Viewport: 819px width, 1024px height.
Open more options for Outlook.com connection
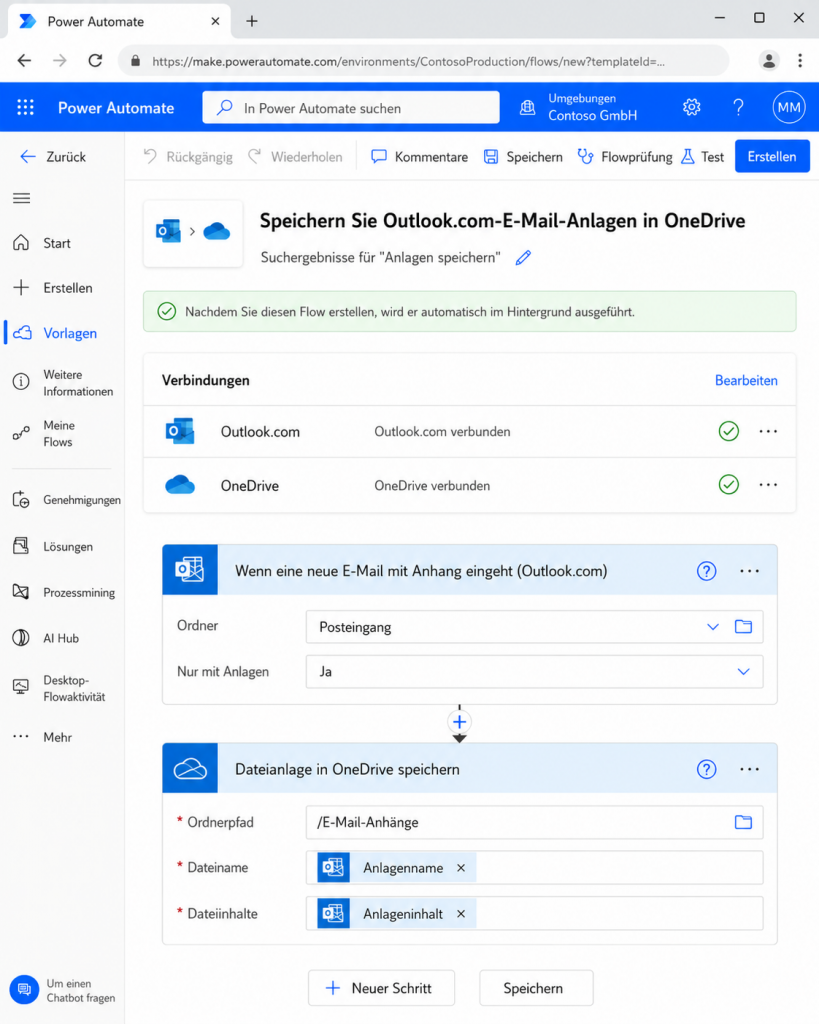[768, 431]
